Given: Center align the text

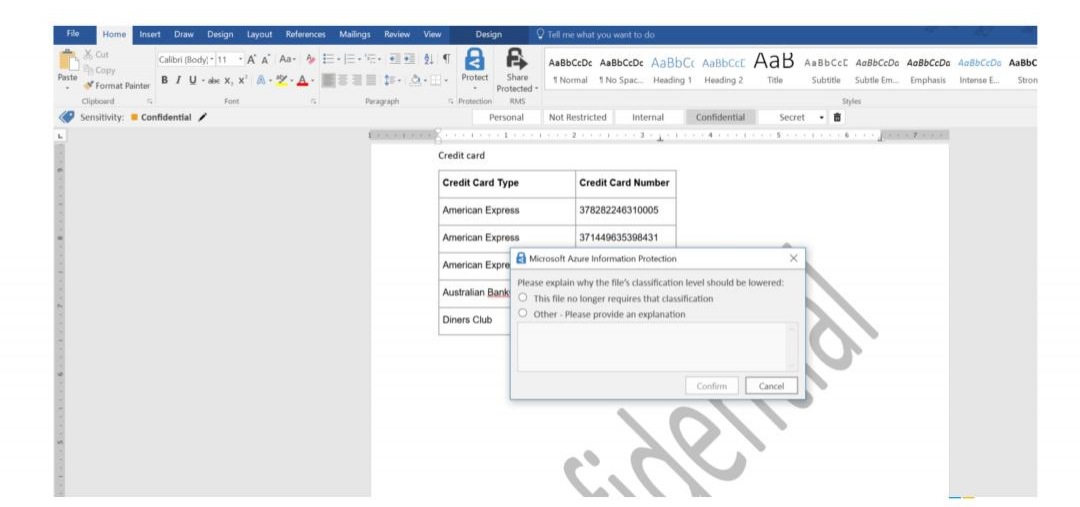Looking at the screenshot, I should click(x=344, y=81).
